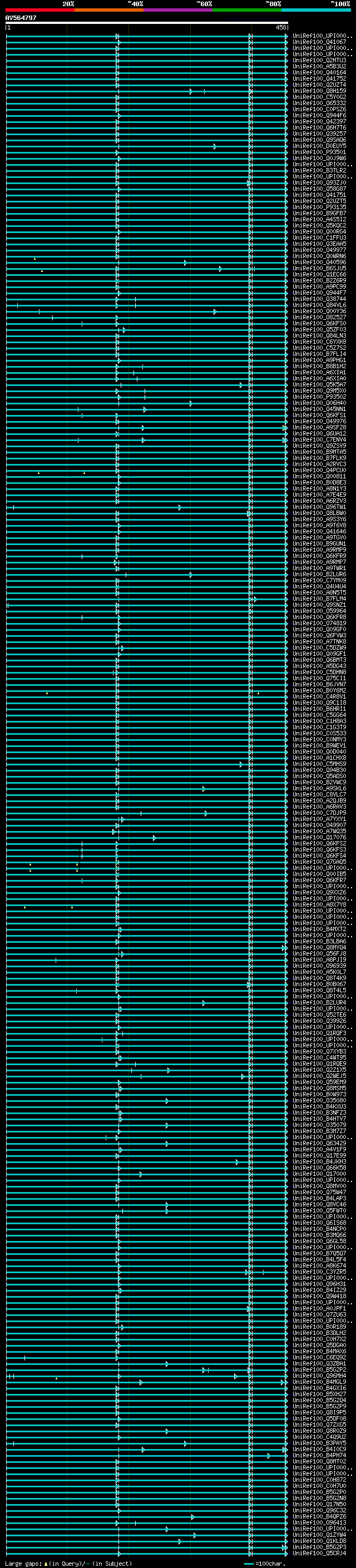Select hit UniRef100_Q41646
The image size is (356, 1568).
tap(319, 531)
